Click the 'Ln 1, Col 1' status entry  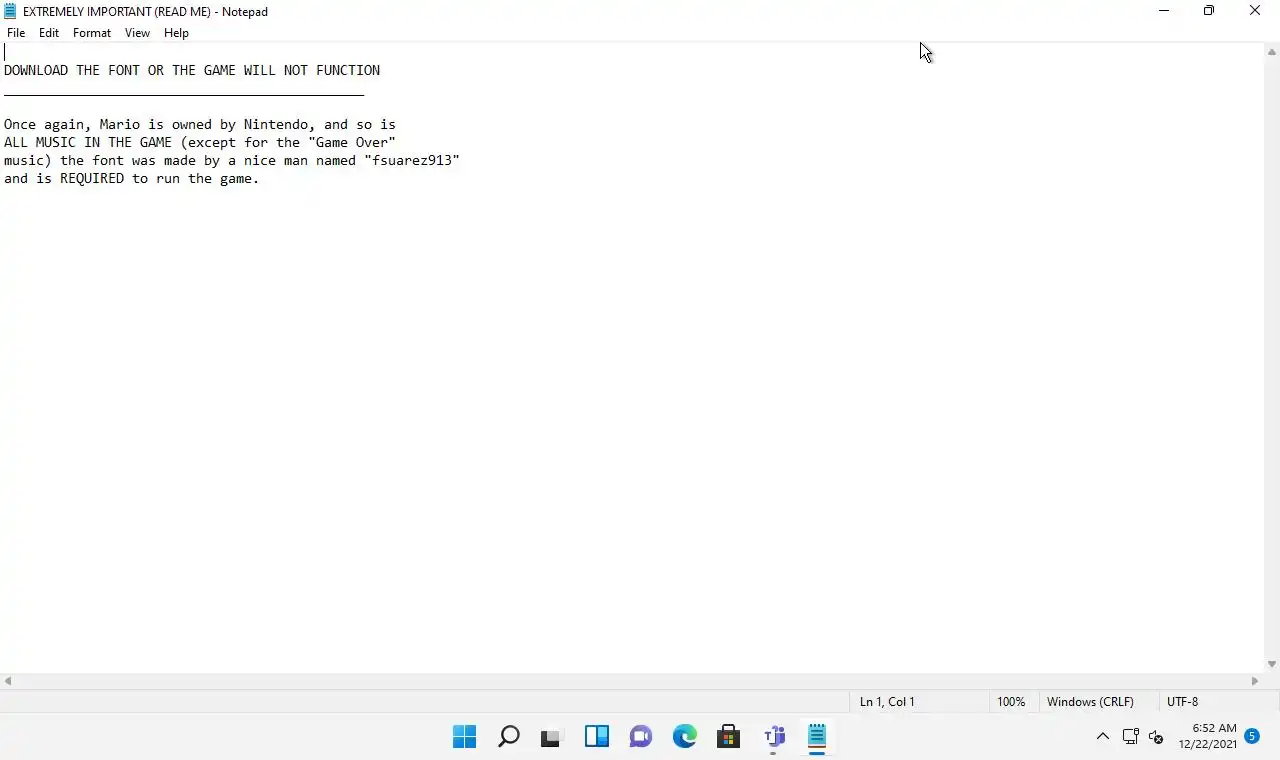pyautogui.click(x=887, y=702)
